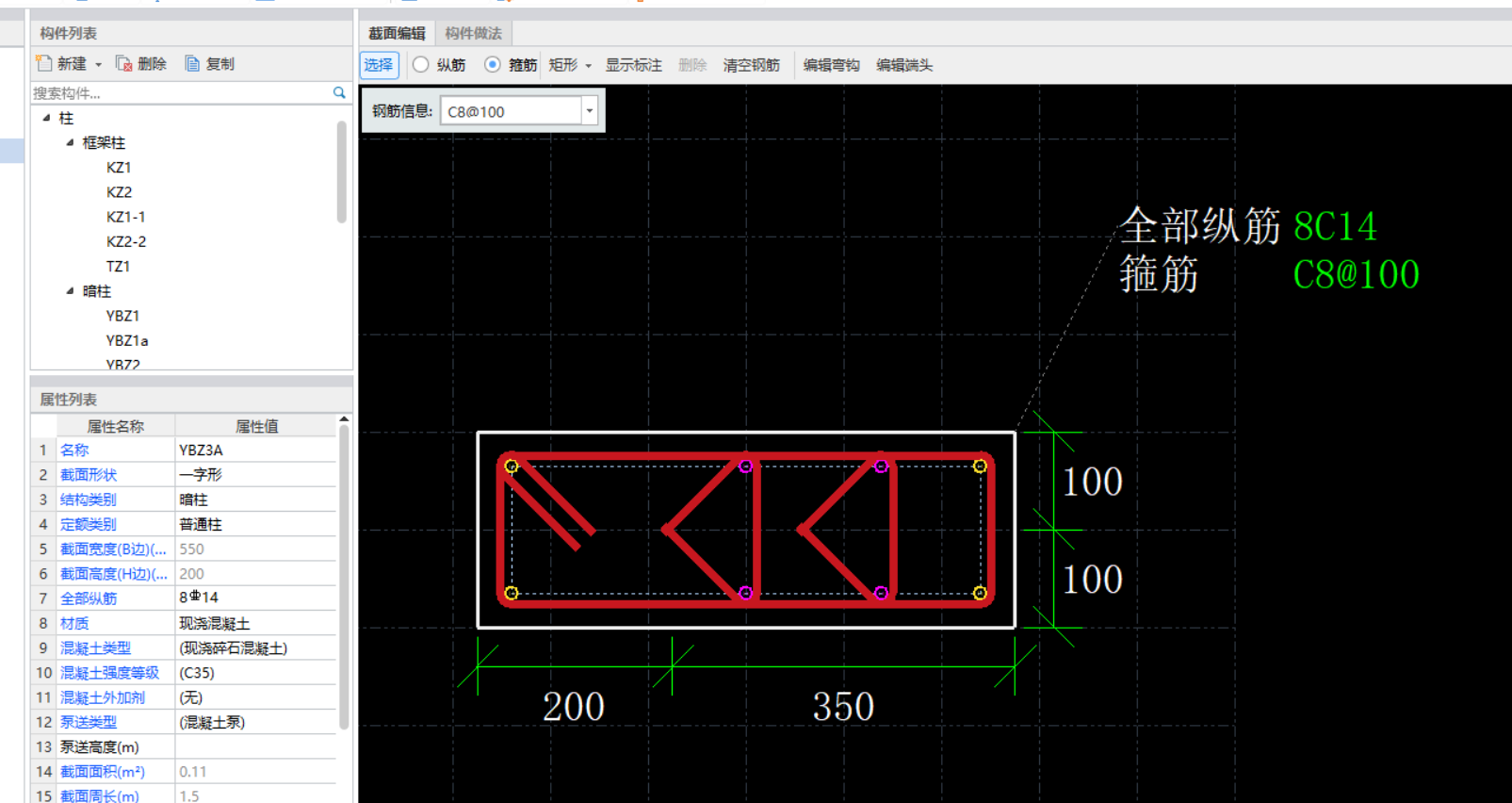Click 显示标注 toolbar button
This screenshot has height=803, width=1512.
pos(633,65)
